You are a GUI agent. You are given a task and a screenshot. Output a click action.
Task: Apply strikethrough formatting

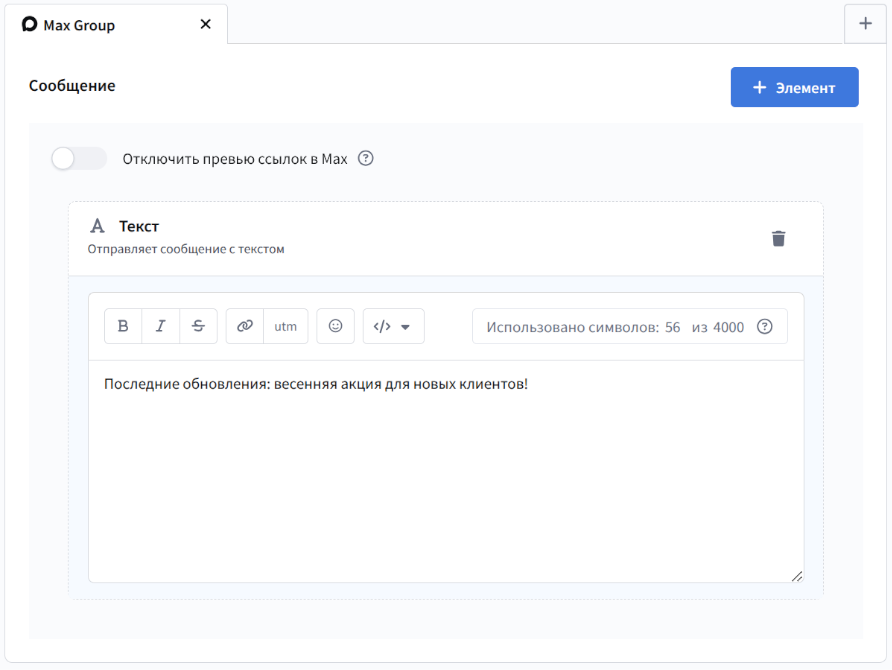[198, 326]
